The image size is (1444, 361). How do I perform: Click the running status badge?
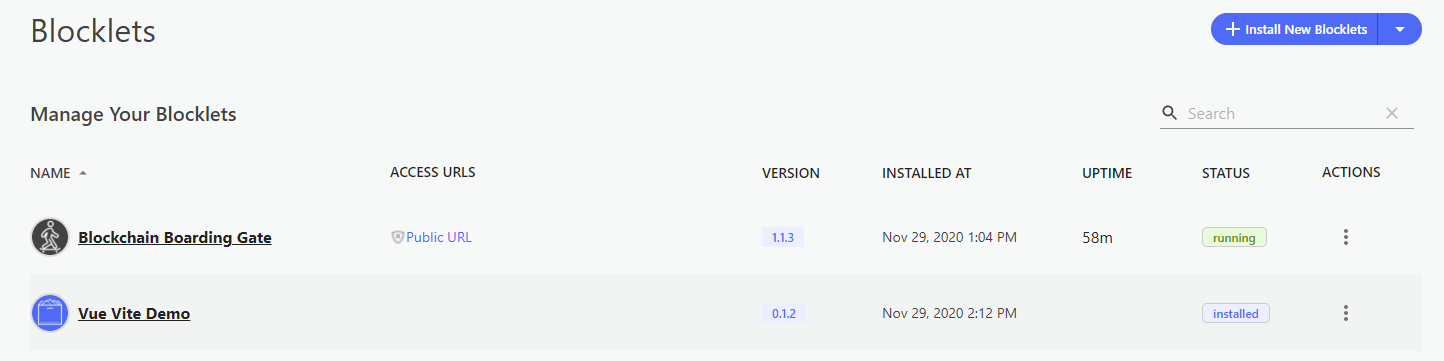(1234, 237)
